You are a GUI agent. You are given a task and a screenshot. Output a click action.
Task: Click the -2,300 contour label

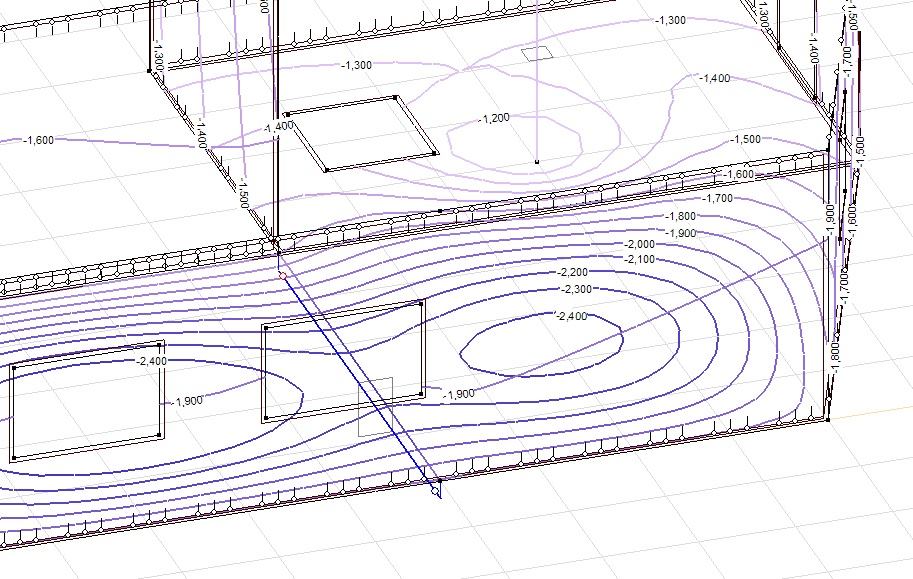pos(577,289)
